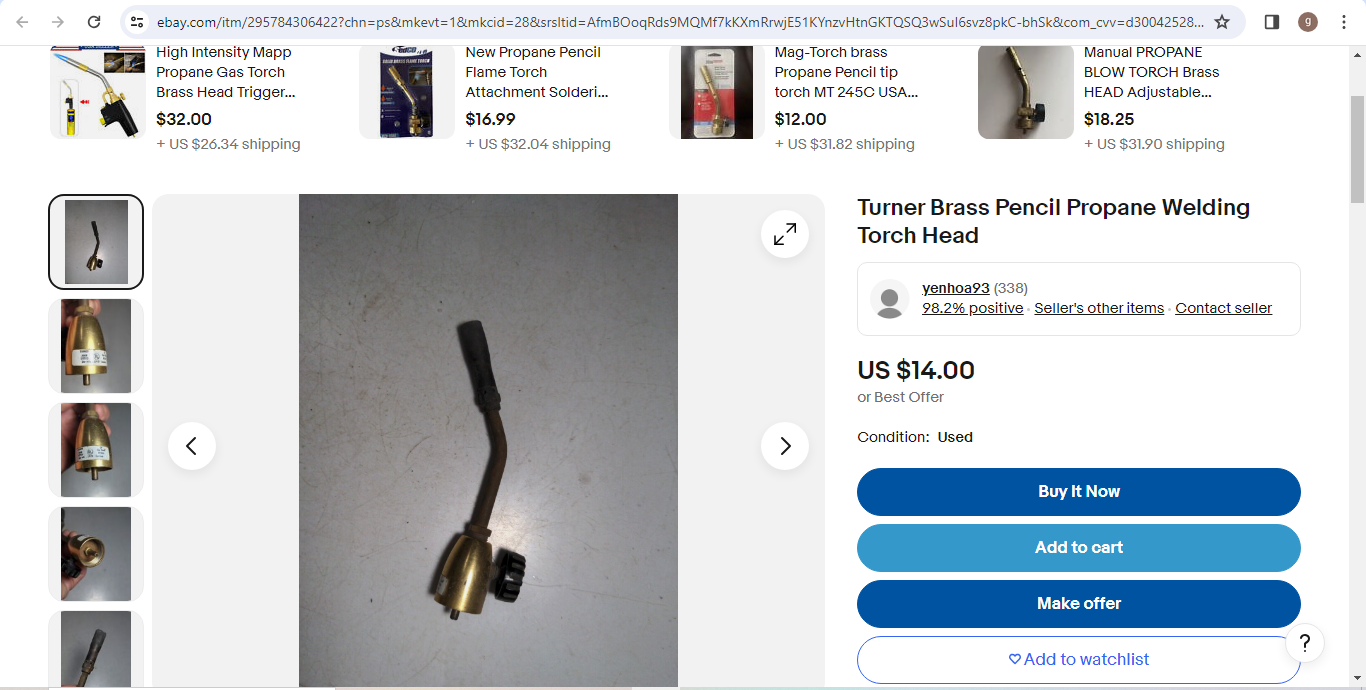Add the item to watchlist
This screenshot has height=690, width=1366.
[1079, 660]
